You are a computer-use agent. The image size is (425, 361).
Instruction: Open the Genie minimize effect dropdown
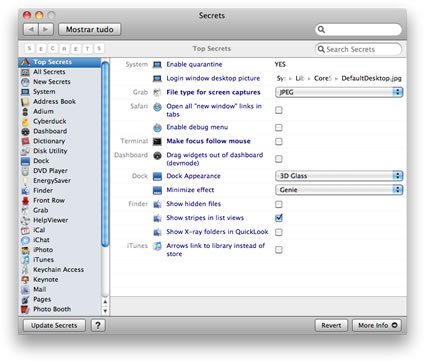click(339, 190)
